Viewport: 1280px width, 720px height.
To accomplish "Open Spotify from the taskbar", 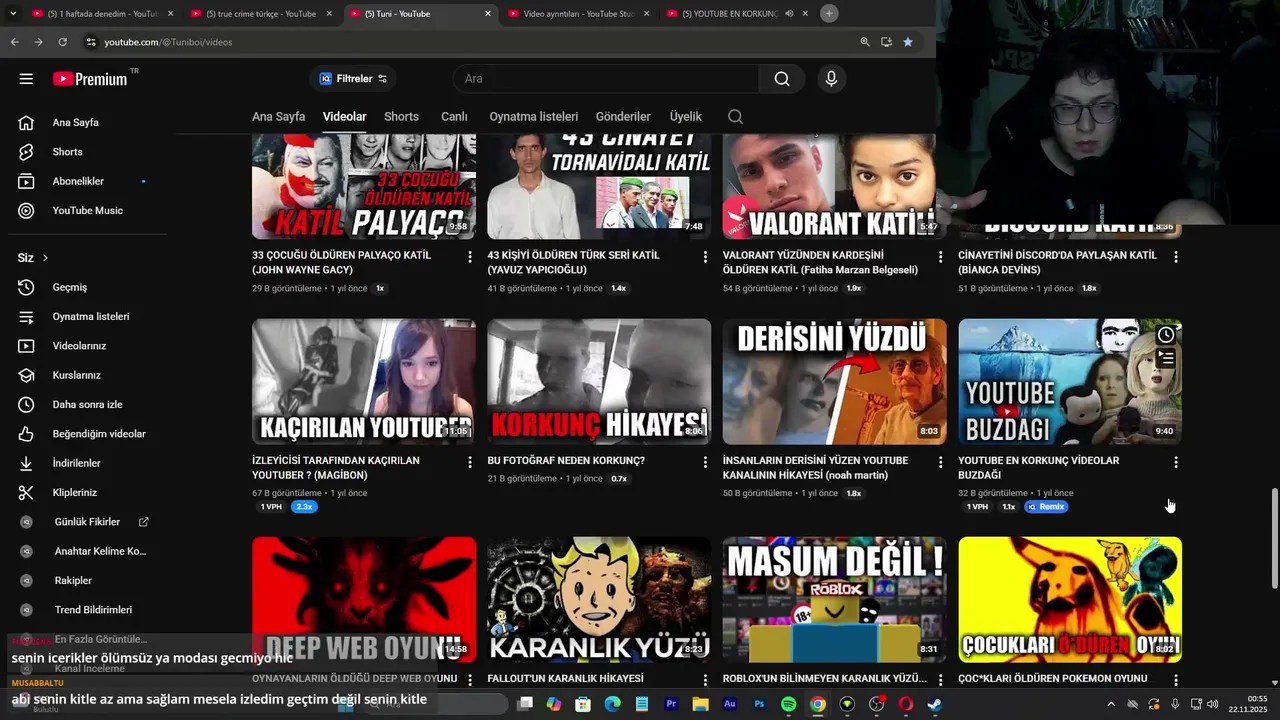I will point(788,704).
